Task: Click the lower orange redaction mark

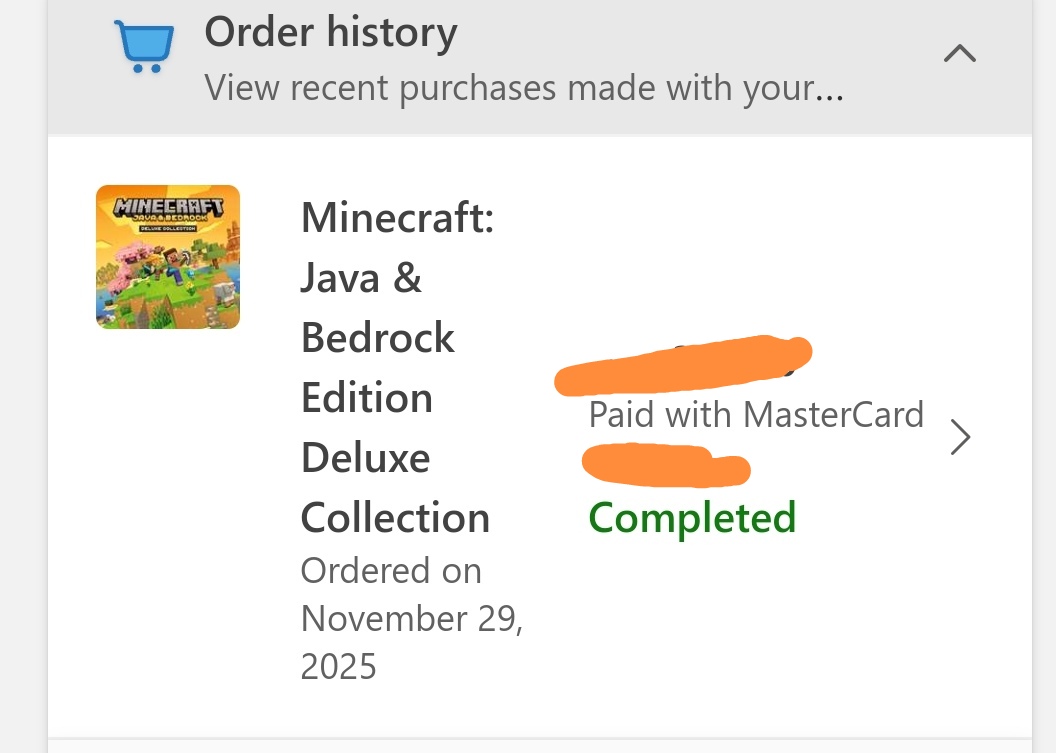Action: coord(665,464)
